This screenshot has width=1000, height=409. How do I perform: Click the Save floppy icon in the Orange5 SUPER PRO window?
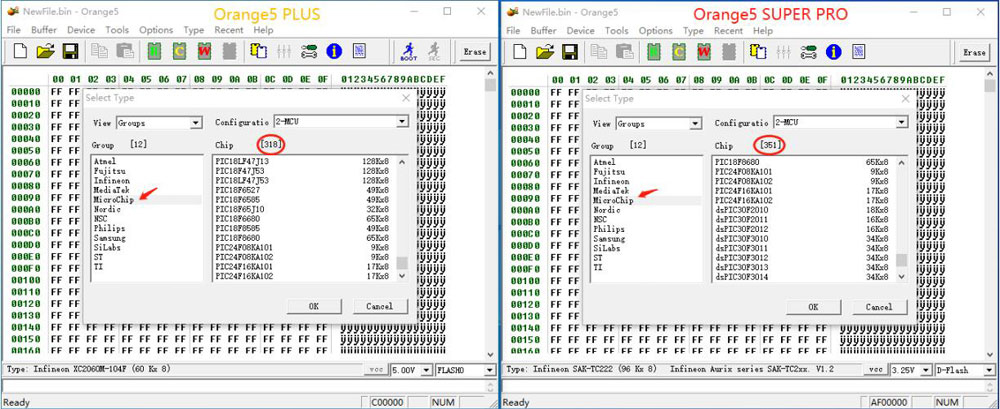571,51
